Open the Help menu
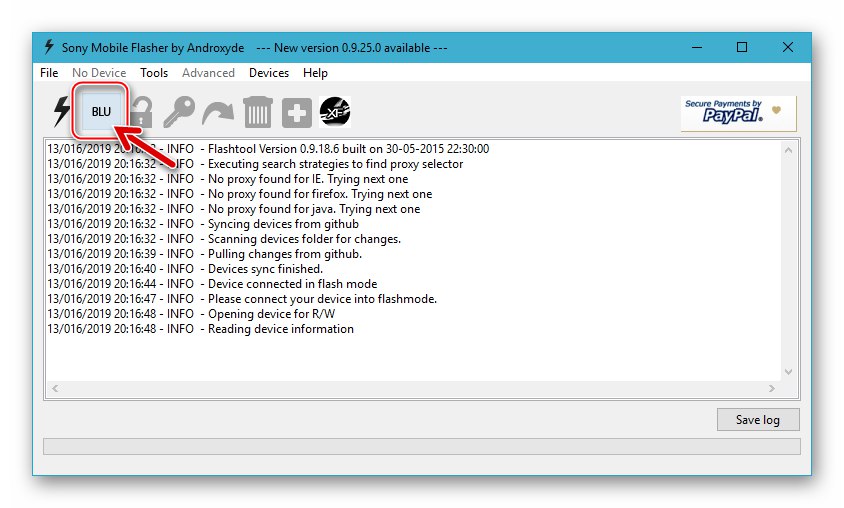This screenshot has height=508, width=844. [x=315, y=73]
